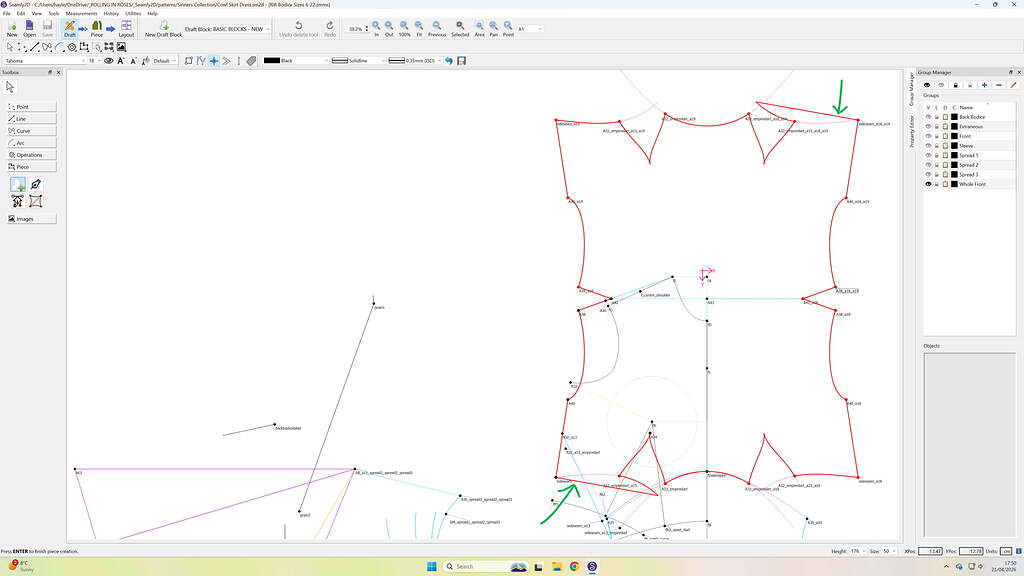Select the Add Pattern Piece tool
The height and width of the screenshot is (576, 1024).
coord(18,185)
